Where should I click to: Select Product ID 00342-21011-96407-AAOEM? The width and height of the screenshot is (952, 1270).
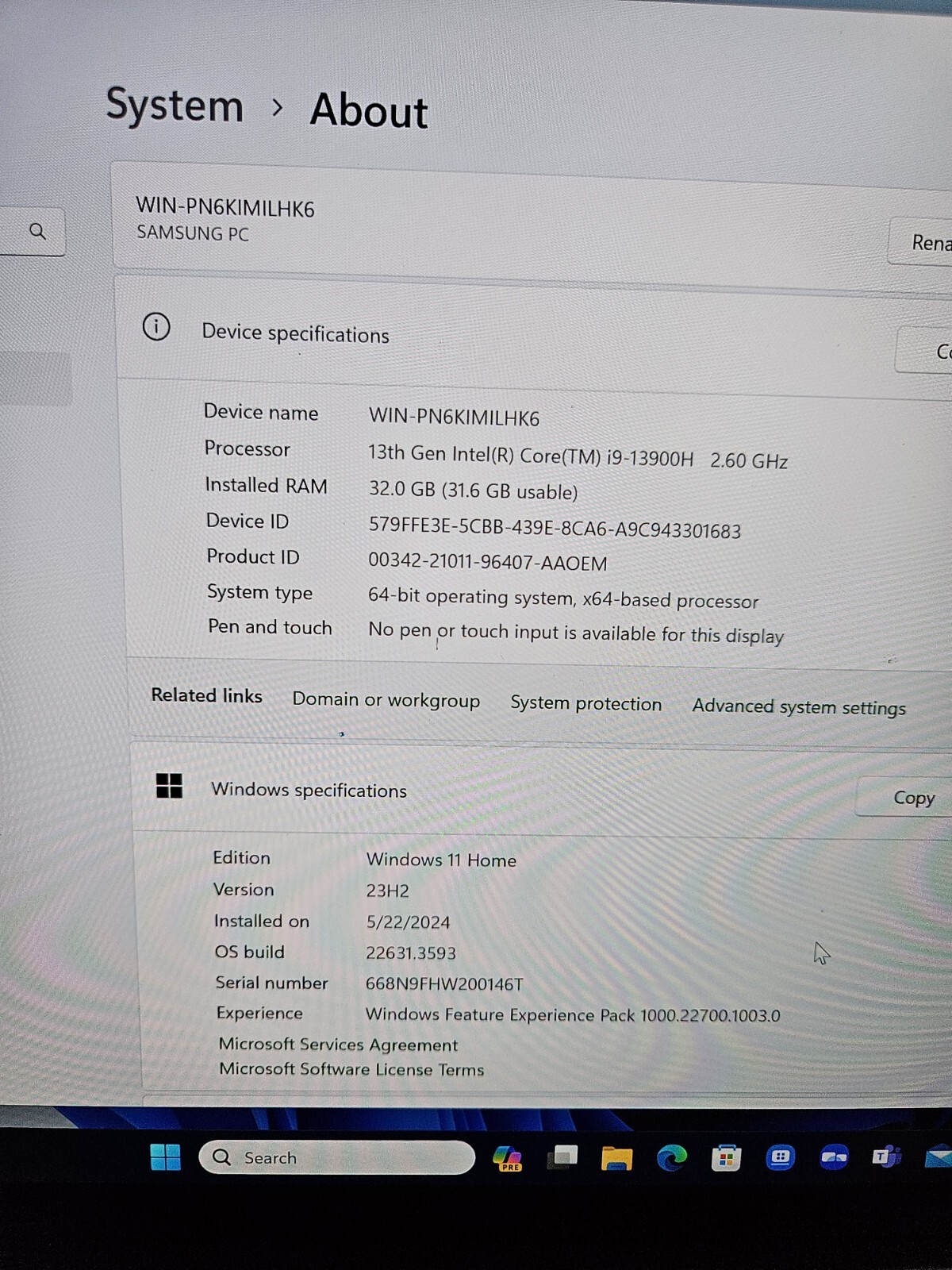click(x=487, y=562)
